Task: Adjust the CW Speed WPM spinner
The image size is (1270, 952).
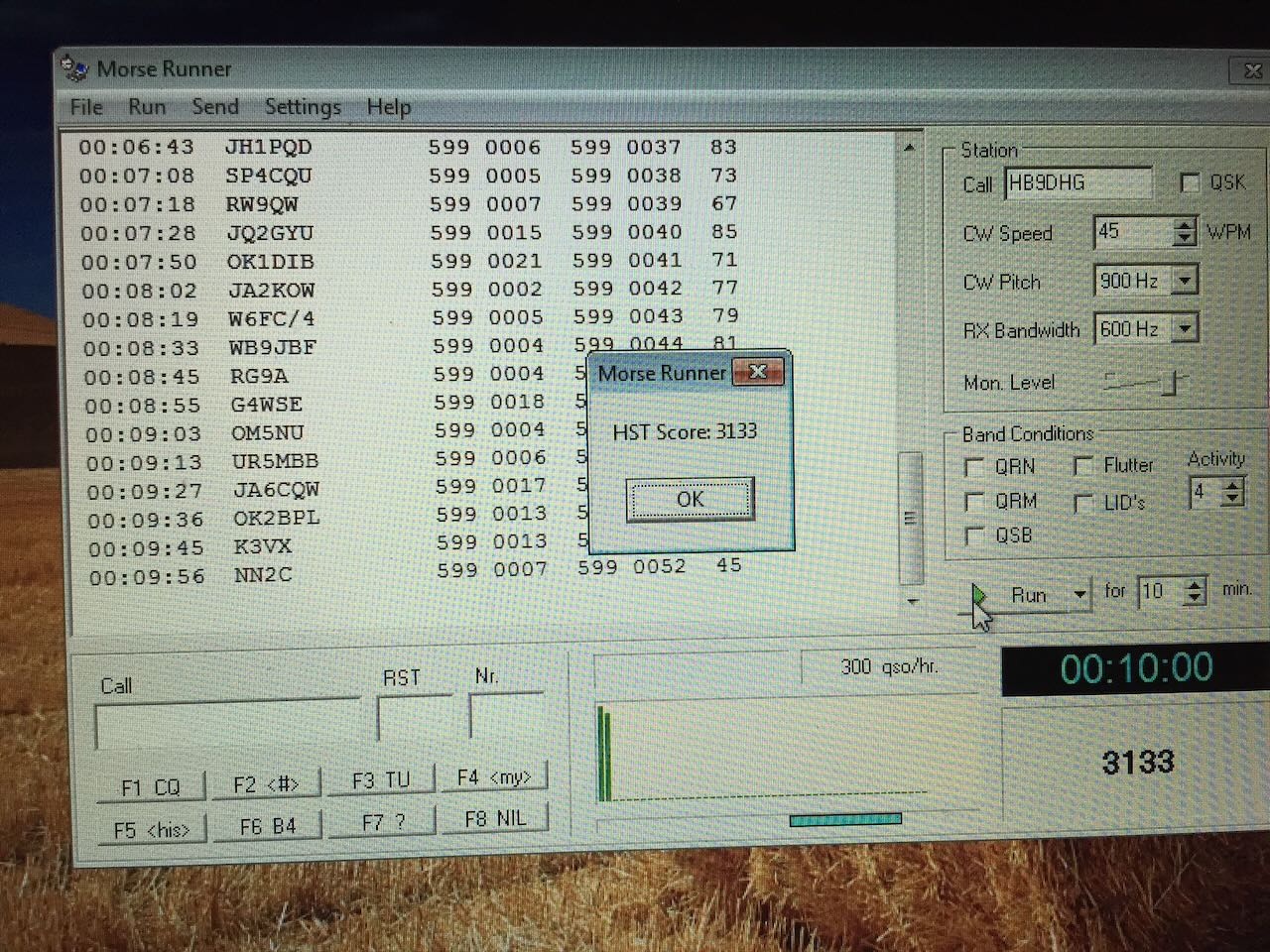Action: 1184,232
